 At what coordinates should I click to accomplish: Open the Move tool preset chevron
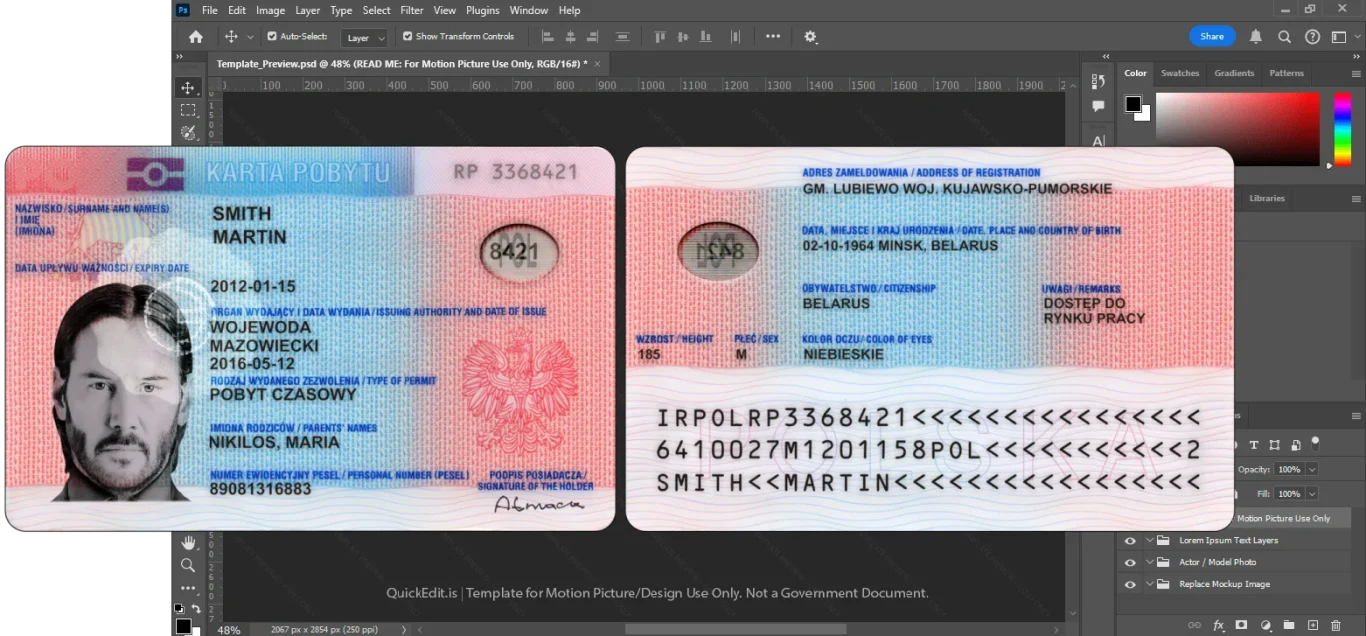tap(250, 37)
